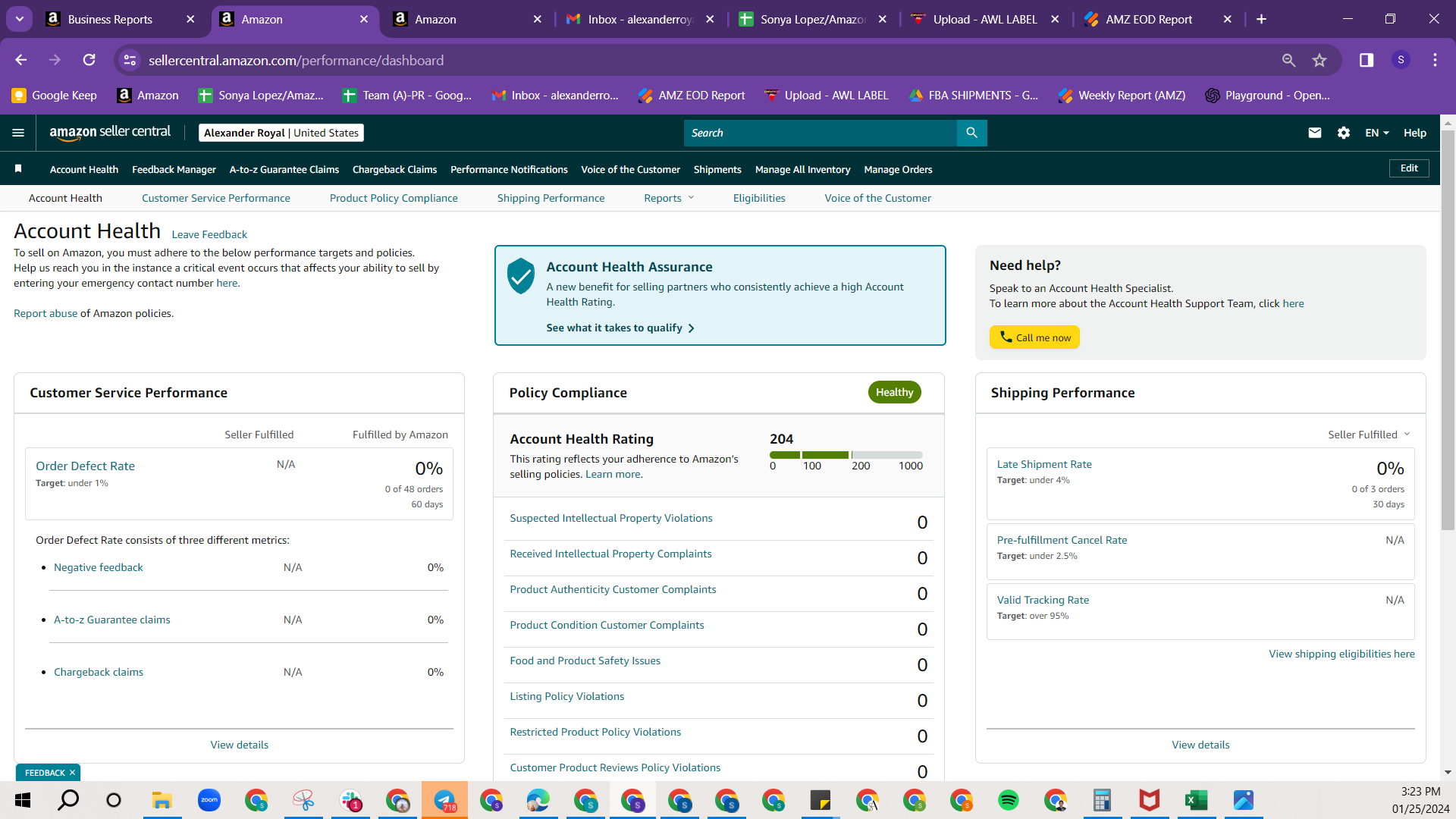Image resolution: width=1456 pixels, height=819 pixels.
Task: Open Suspected Intellectual Property Violations link
Action: coord(611,518)
